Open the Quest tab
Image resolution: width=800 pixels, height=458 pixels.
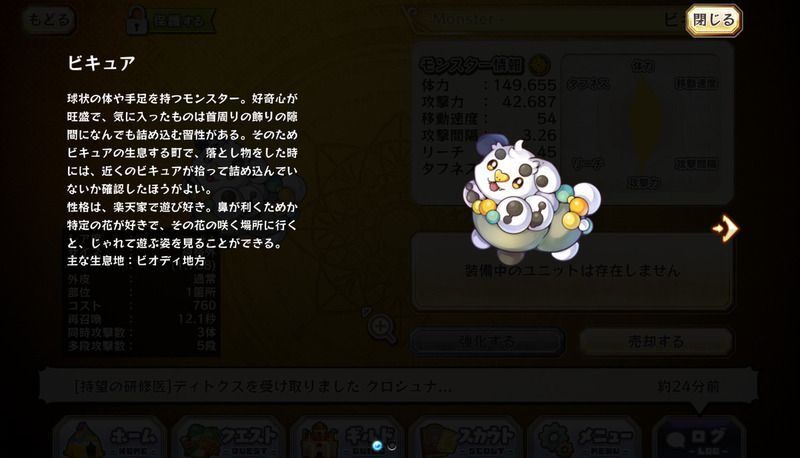point(228,438)
